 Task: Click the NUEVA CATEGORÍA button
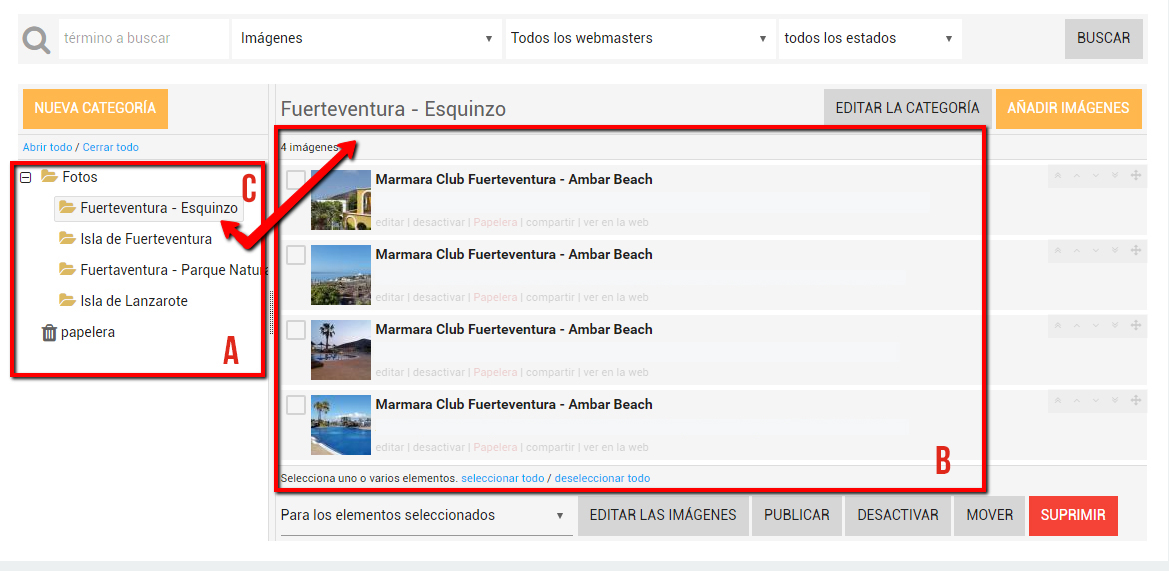(x=95, y=109)
